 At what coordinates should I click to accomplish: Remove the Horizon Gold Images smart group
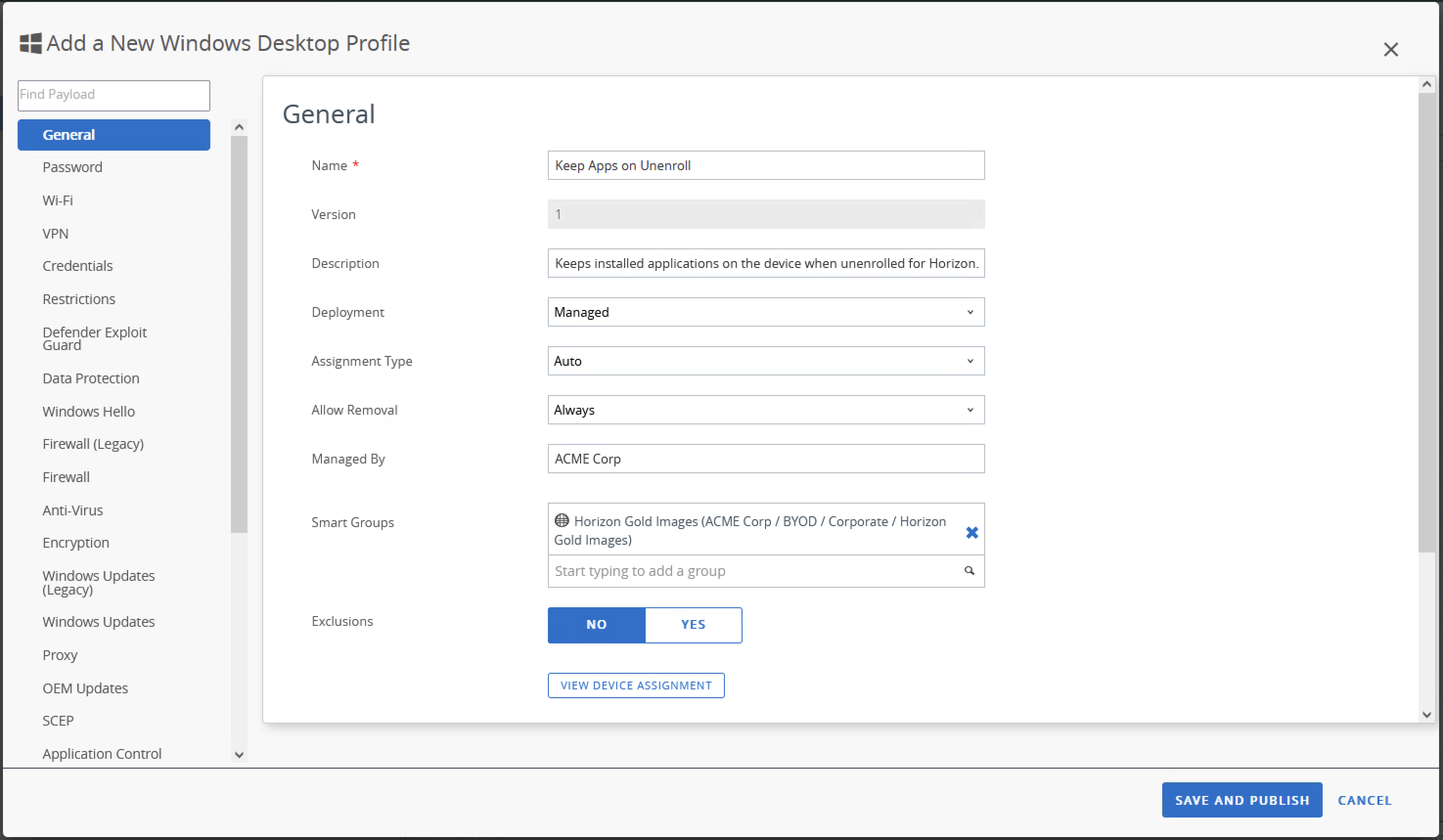(971, 533)
